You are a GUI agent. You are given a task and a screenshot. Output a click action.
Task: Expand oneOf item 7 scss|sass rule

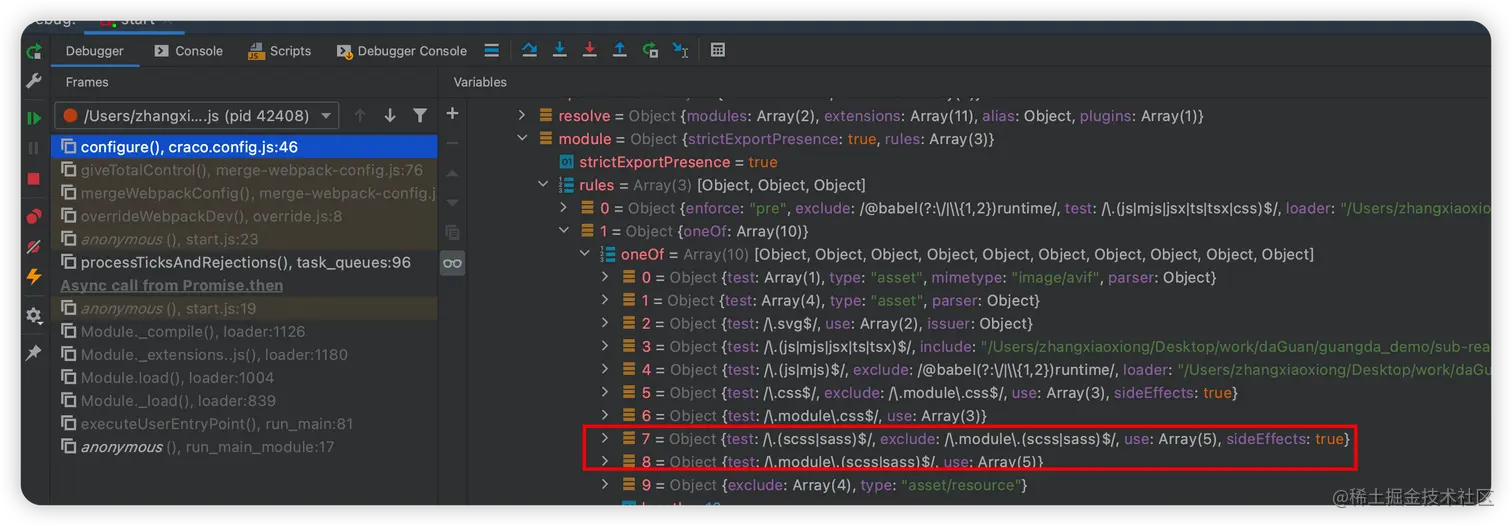coord(605,438)
